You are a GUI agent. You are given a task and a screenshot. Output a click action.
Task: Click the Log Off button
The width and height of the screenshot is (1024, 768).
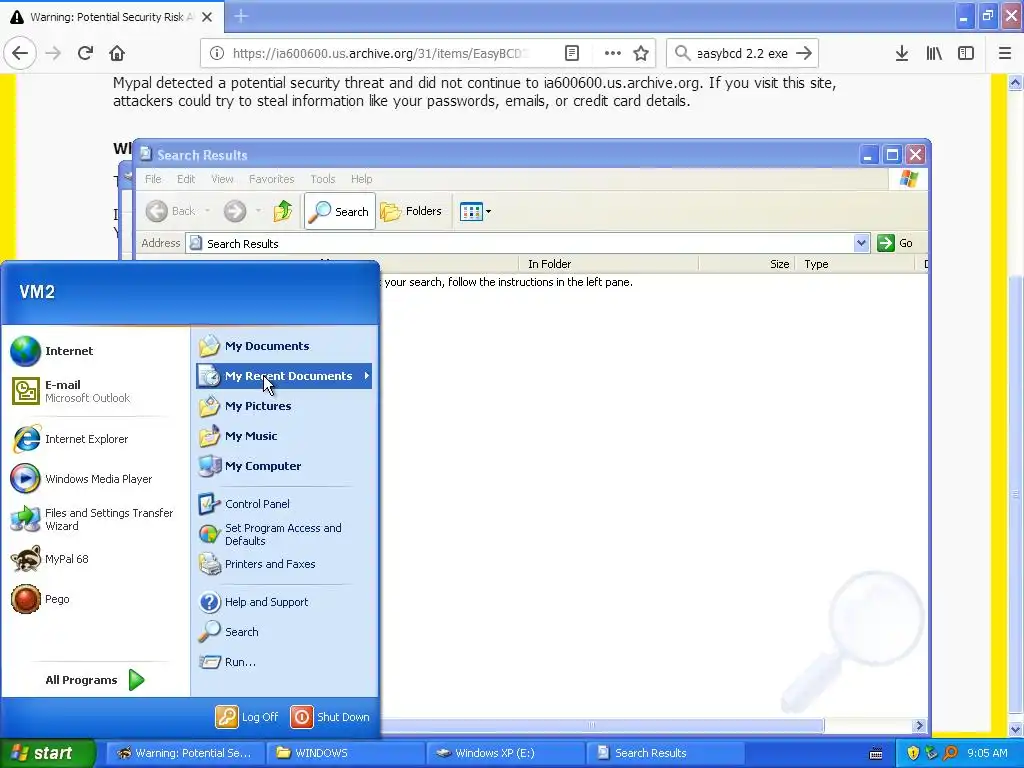coord(247,717)
